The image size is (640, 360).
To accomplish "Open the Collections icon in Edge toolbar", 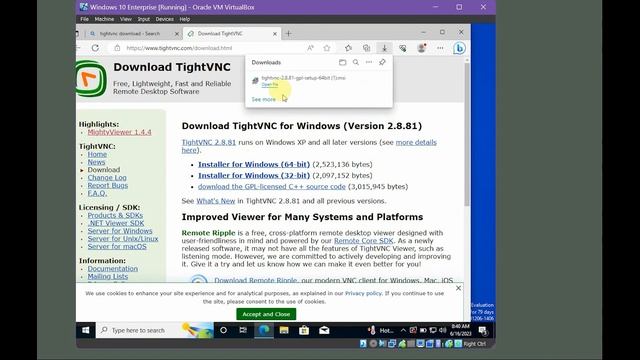I will point(367,48).
